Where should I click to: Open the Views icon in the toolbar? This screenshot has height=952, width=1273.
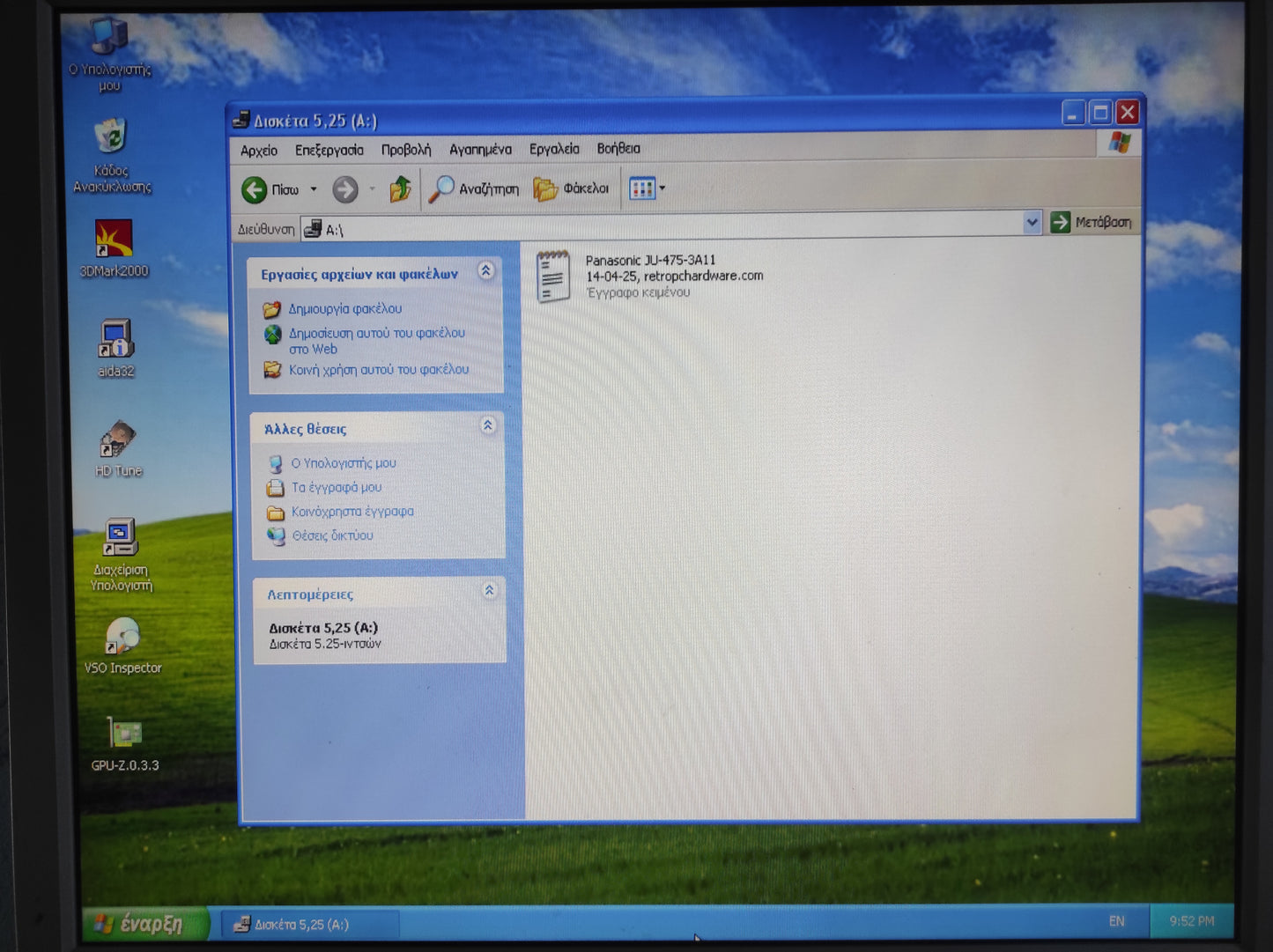click(642, 188)
